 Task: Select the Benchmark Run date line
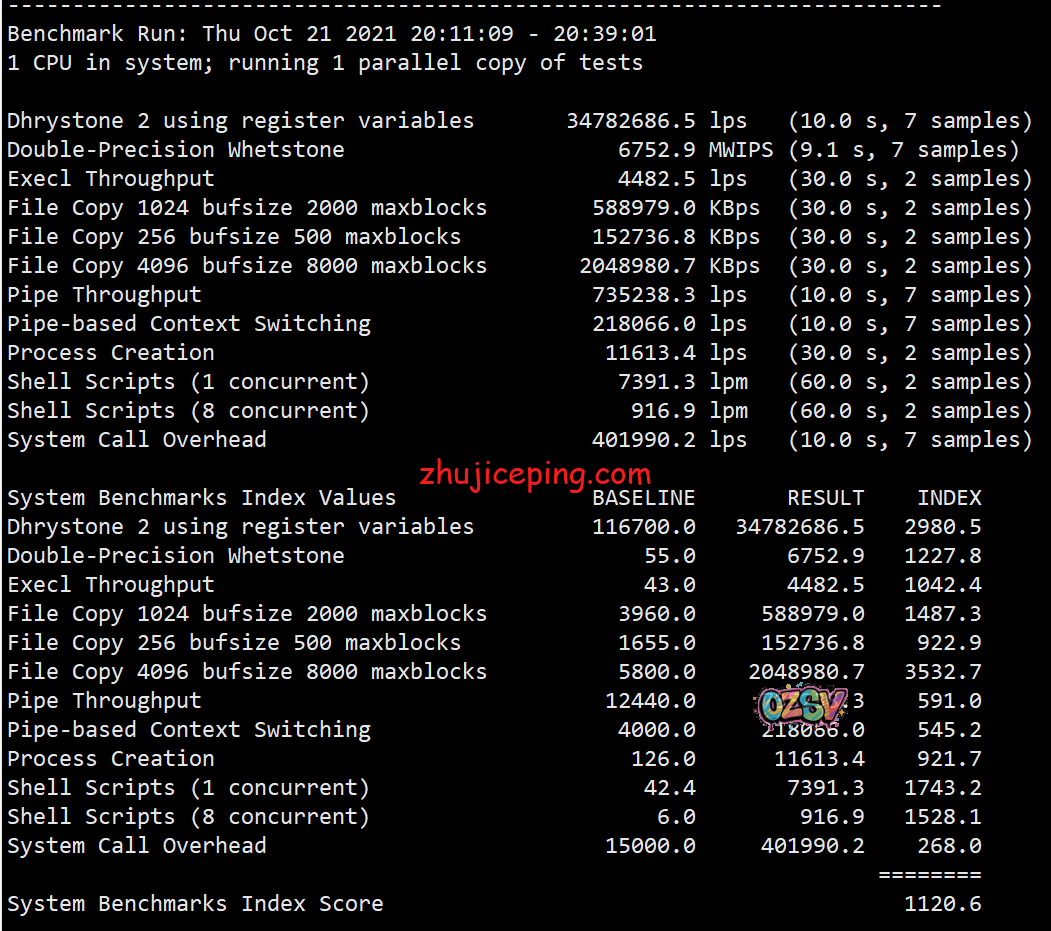click(x=331, y=34)
